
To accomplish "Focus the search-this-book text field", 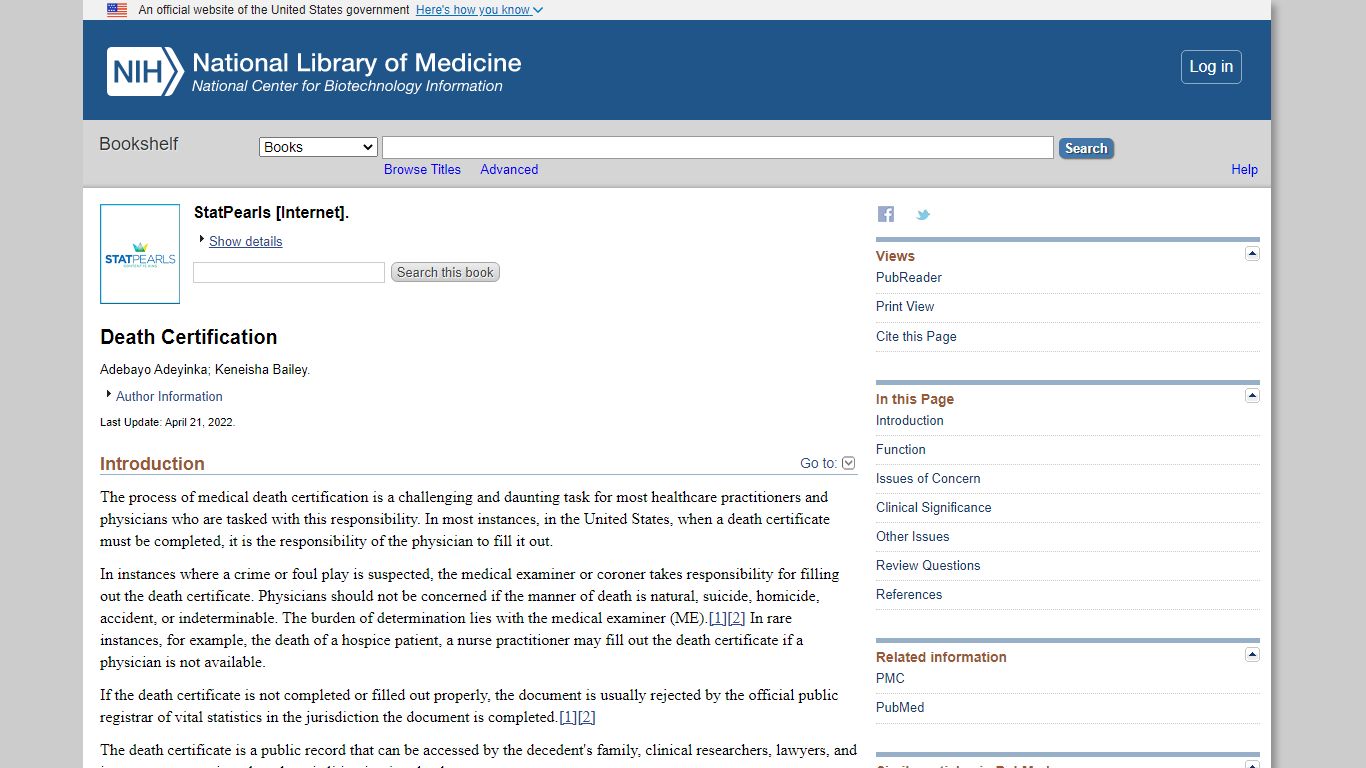I will [x=289, y=272].
